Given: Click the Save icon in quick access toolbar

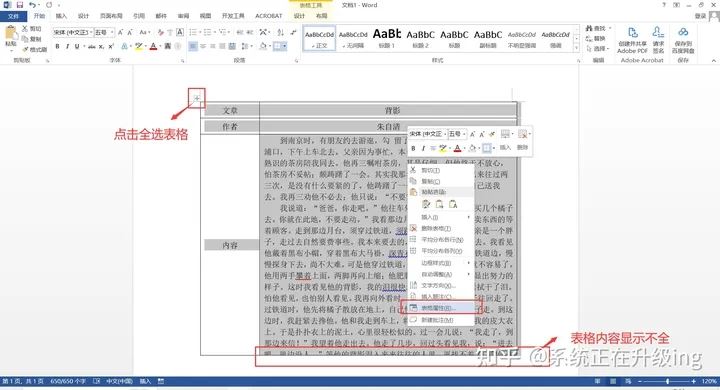Looking at the screenshot, I should [19, 5].
